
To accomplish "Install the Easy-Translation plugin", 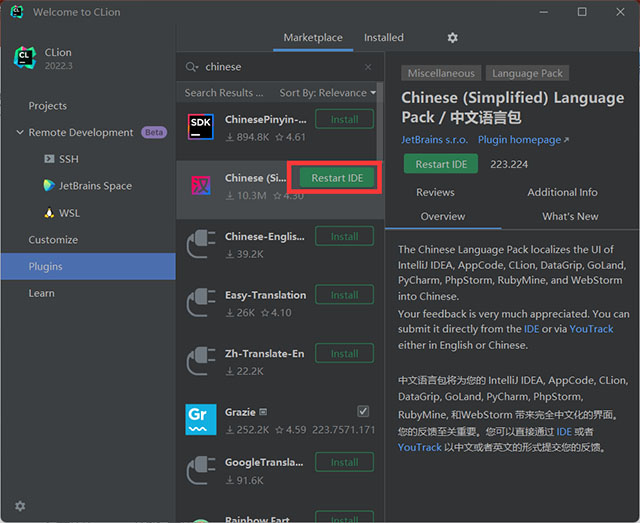I will tap(344, 295).
